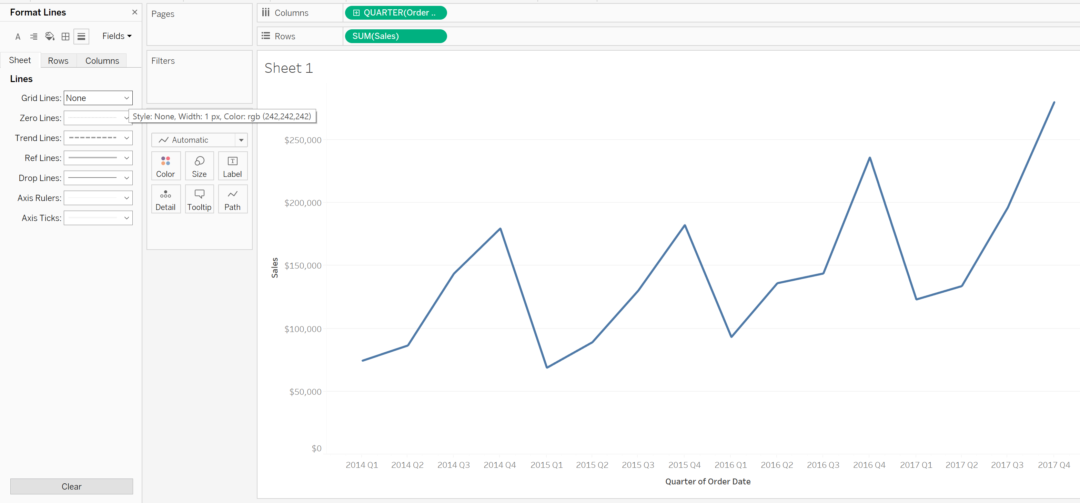Open the Drop Lines style dropdown
Image resolution: width=1080 pixels, height=503 pixels.
pyautogui.click(x=98, y=178)
